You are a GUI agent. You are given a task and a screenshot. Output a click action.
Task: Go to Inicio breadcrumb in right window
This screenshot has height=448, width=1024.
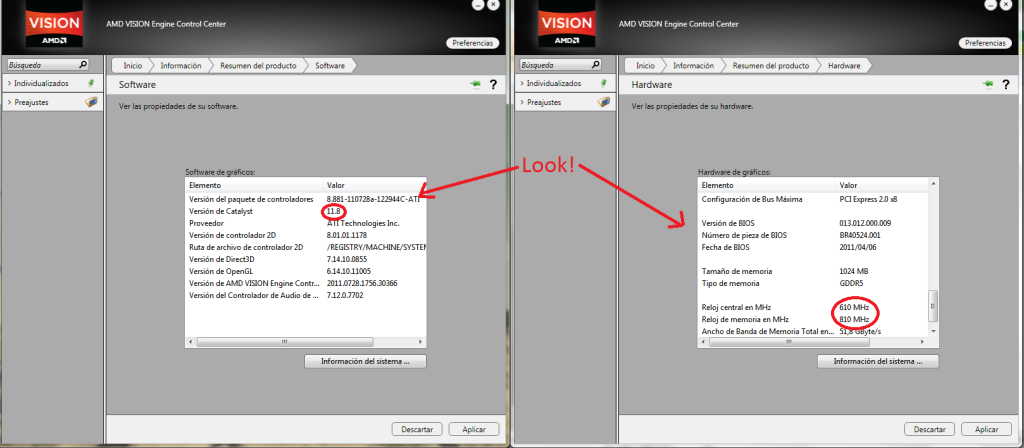point(645,65)
